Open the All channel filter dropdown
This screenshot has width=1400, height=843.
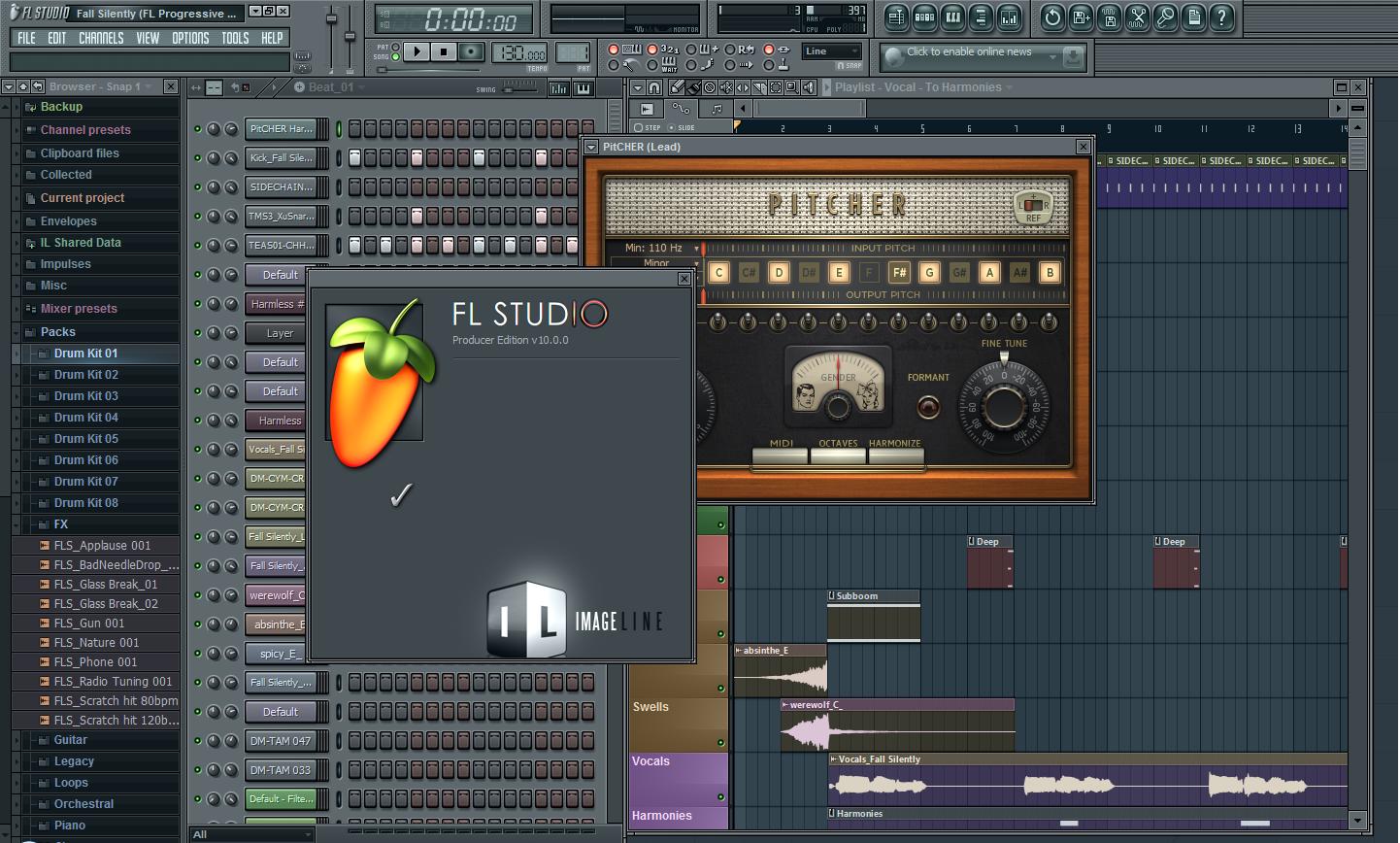[252, 834]
